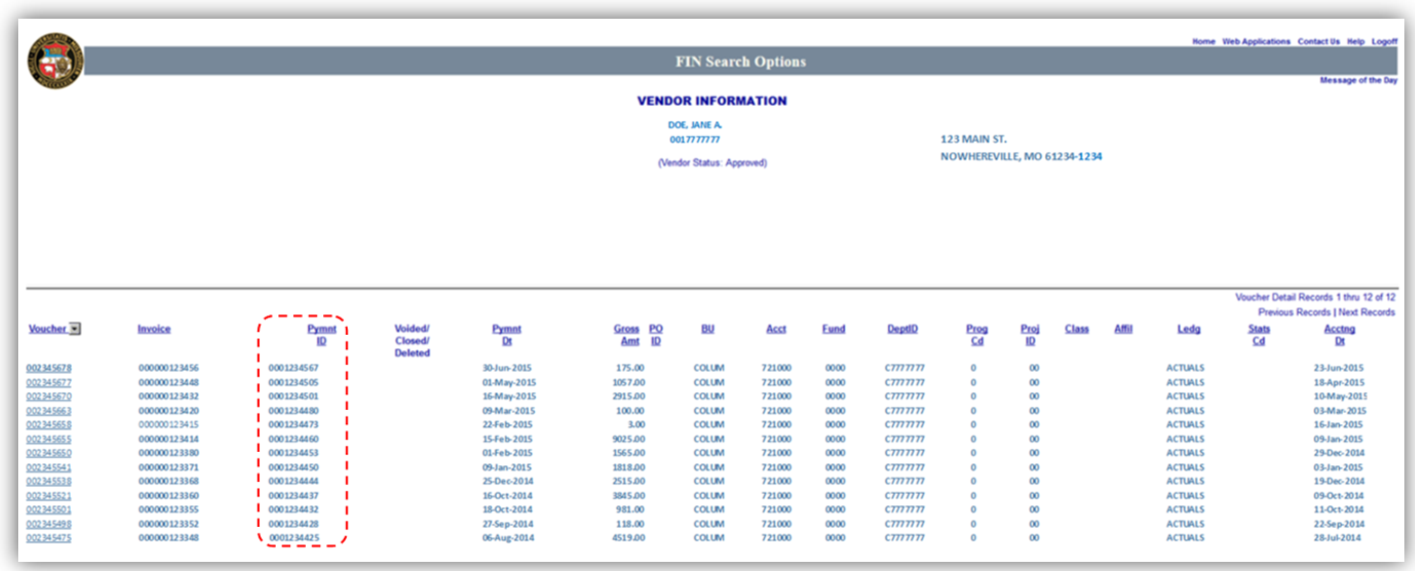Open the Voucher column dropdown arrow

click(76, 329)
